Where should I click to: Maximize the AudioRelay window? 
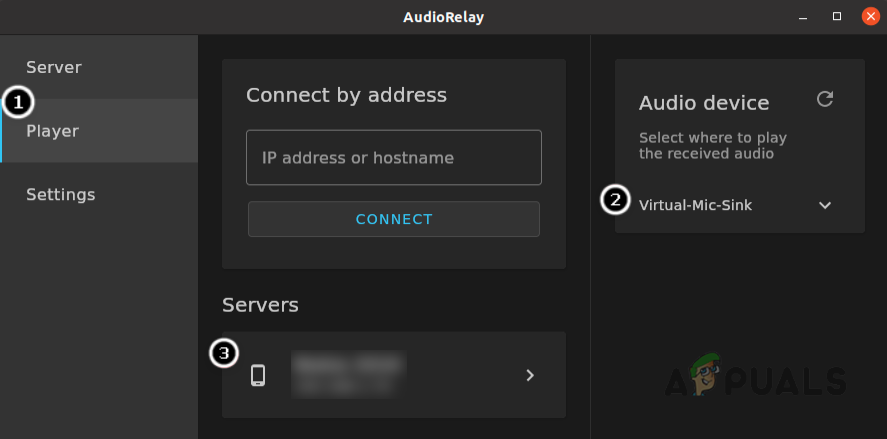837,16
